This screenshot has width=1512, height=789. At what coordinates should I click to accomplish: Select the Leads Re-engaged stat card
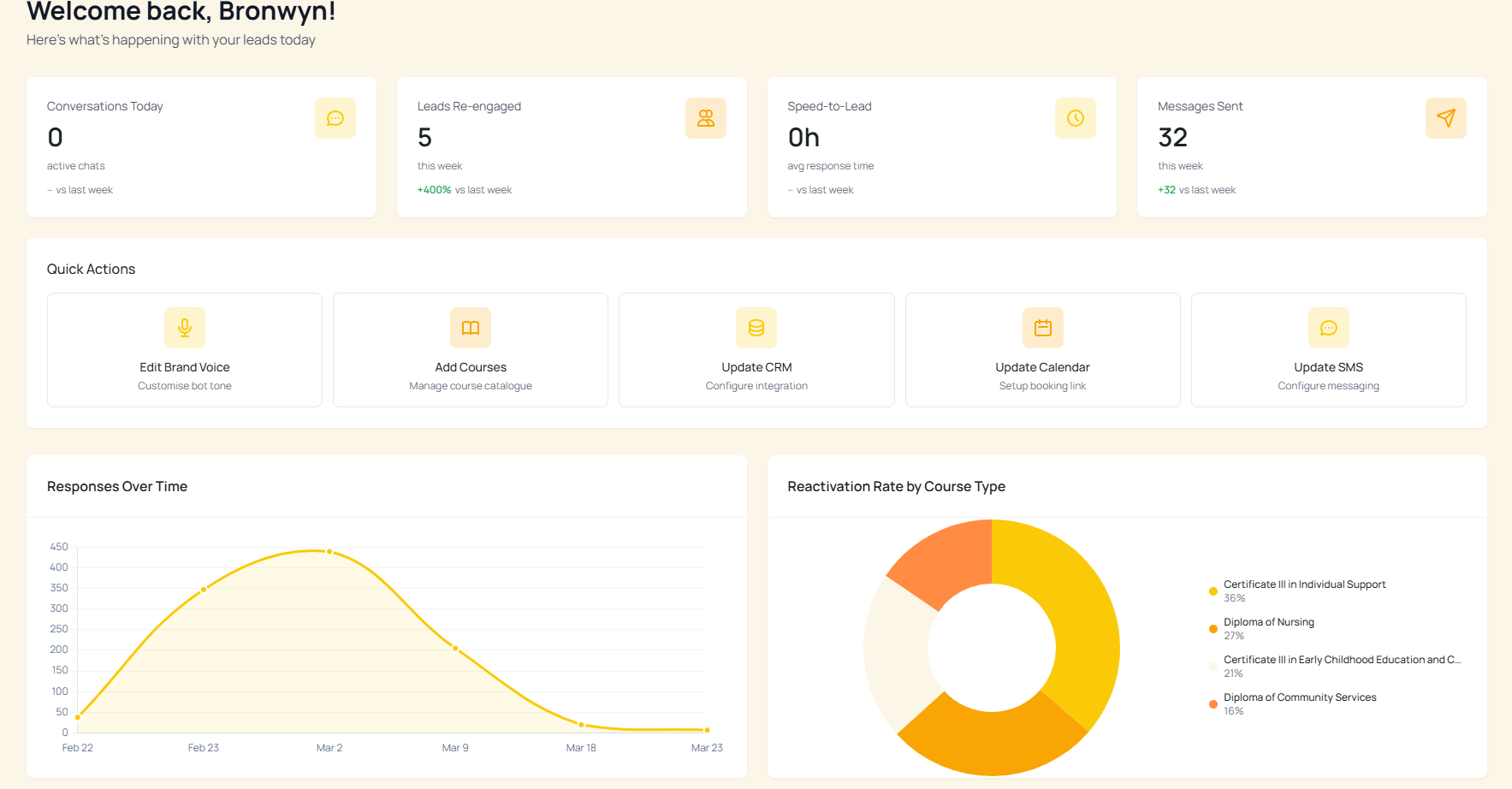572,147
